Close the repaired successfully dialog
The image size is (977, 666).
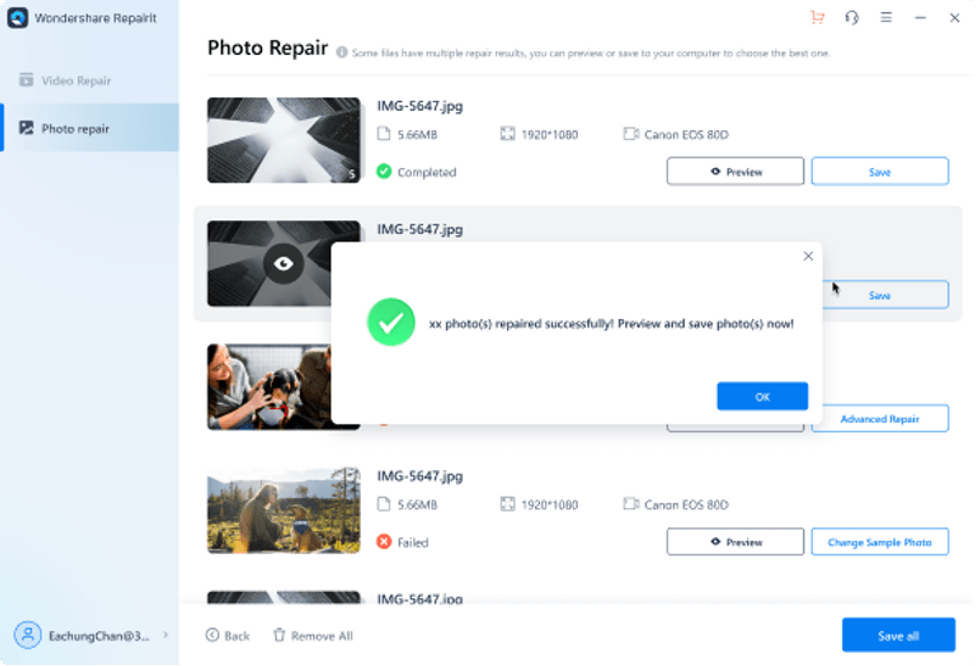[808, 256]
